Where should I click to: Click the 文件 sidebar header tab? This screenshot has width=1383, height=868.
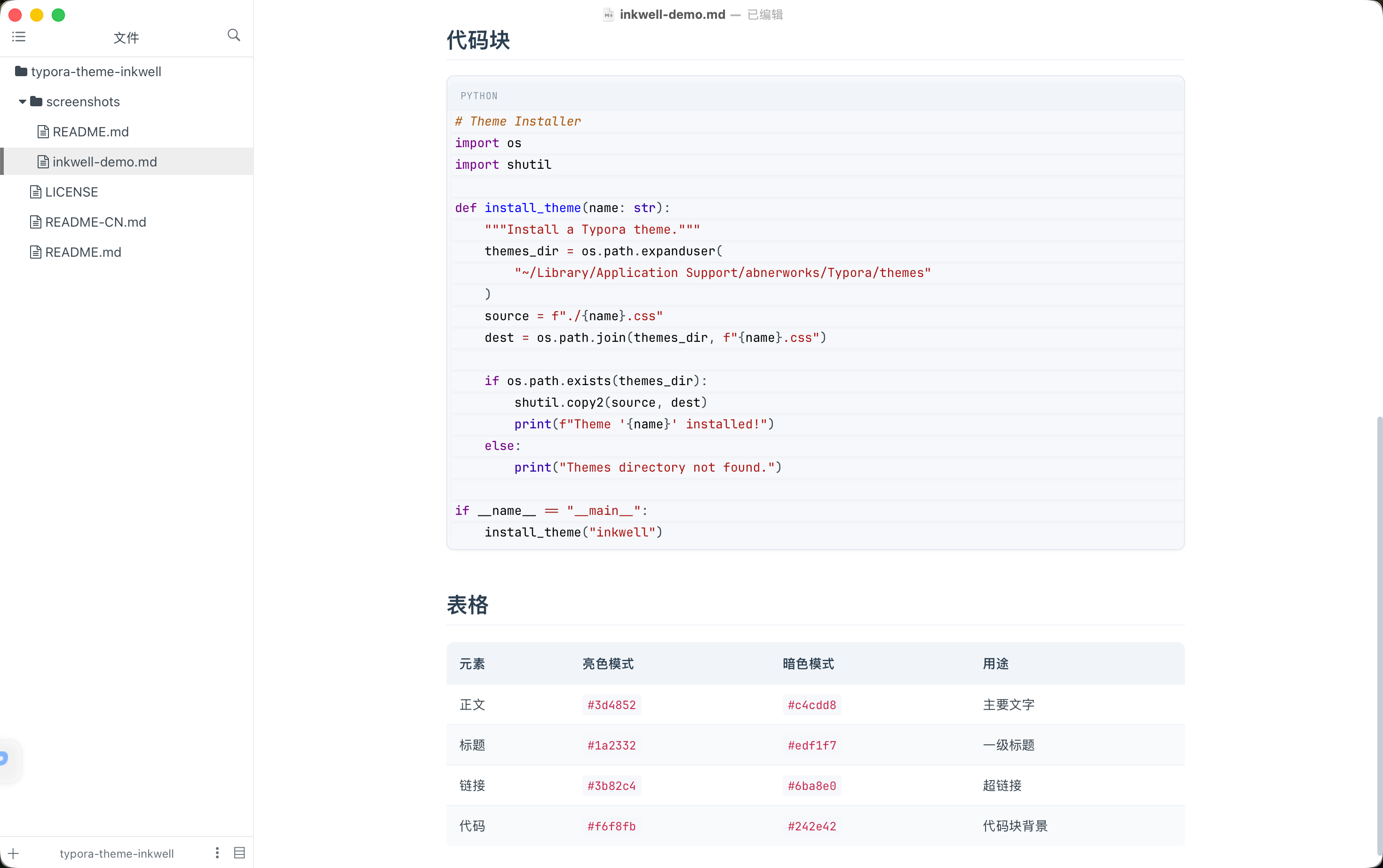pyautogui.click(x=127, y=37)
